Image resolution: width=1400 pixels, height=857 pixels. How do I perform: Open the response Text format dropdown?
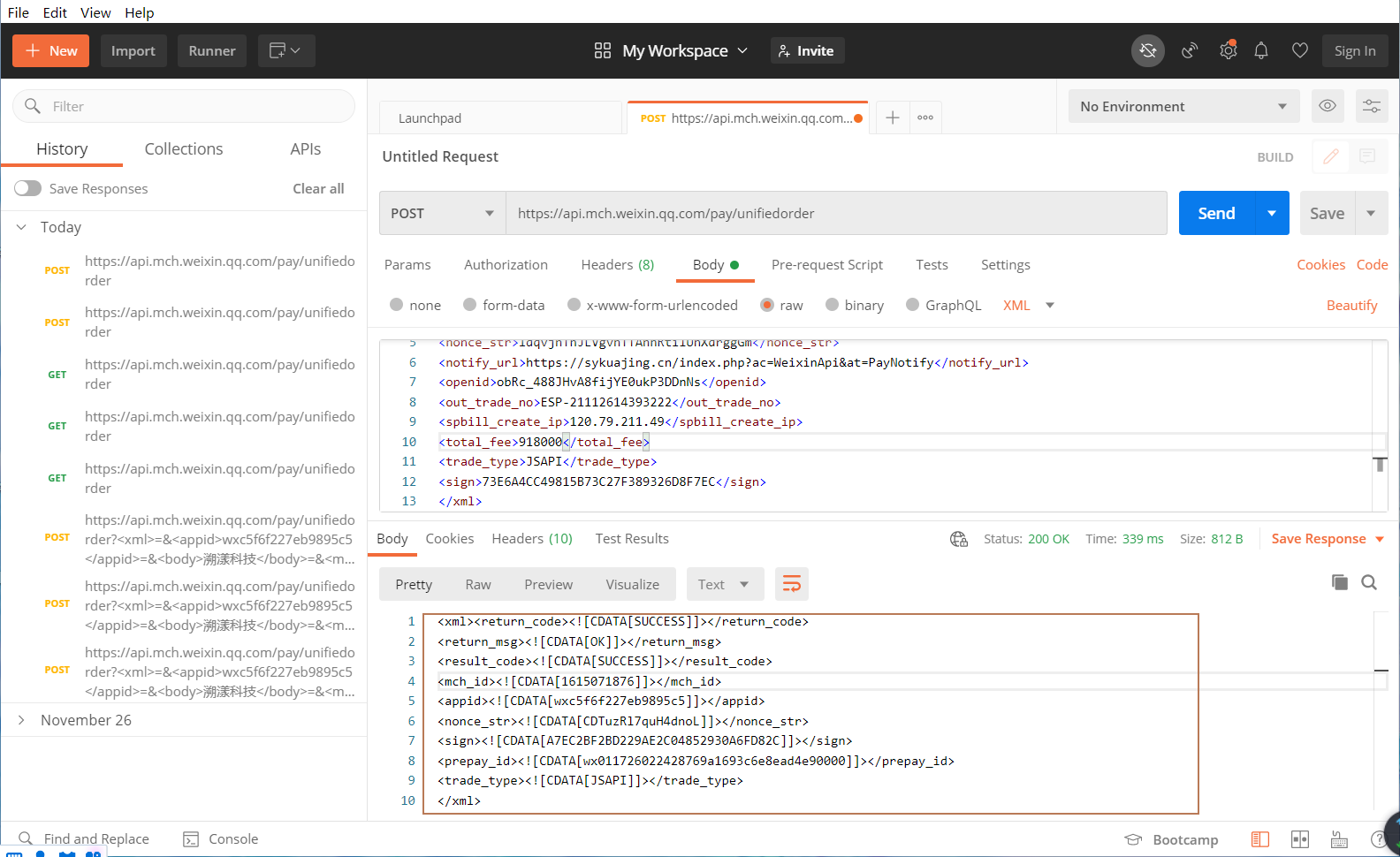(x=724, y=584)
